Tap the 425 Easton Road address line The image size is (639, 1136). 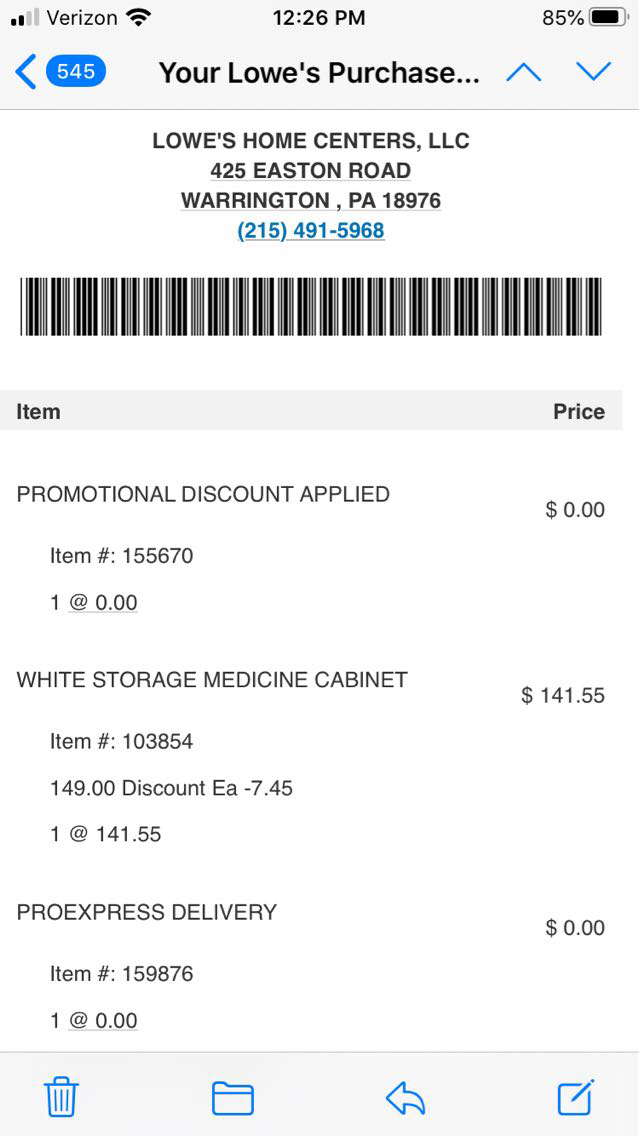tap(311, 171)
